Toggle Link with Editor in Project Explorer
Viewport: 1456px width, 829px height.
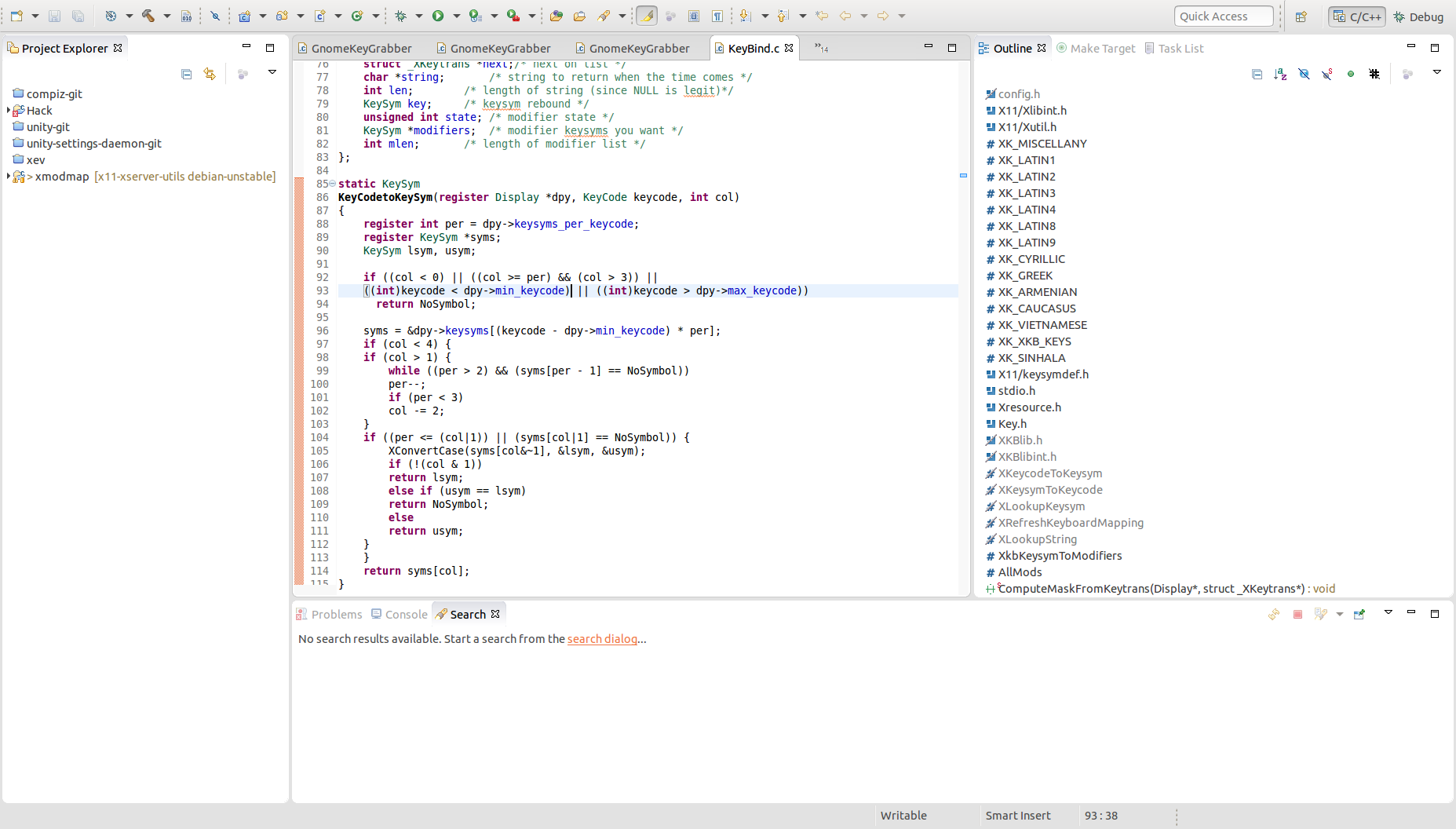(x=210, y=74)
